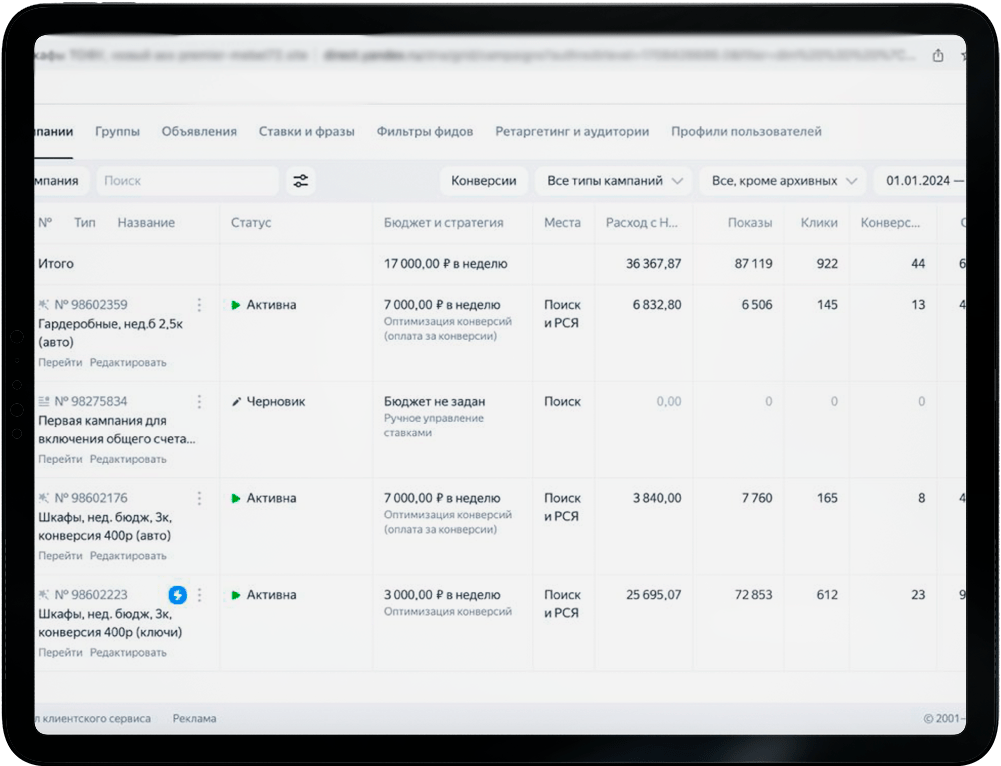This screenshot has height=766, width=1001.
Task: Click Редактировать under Первая кампания
Action: 128,459
